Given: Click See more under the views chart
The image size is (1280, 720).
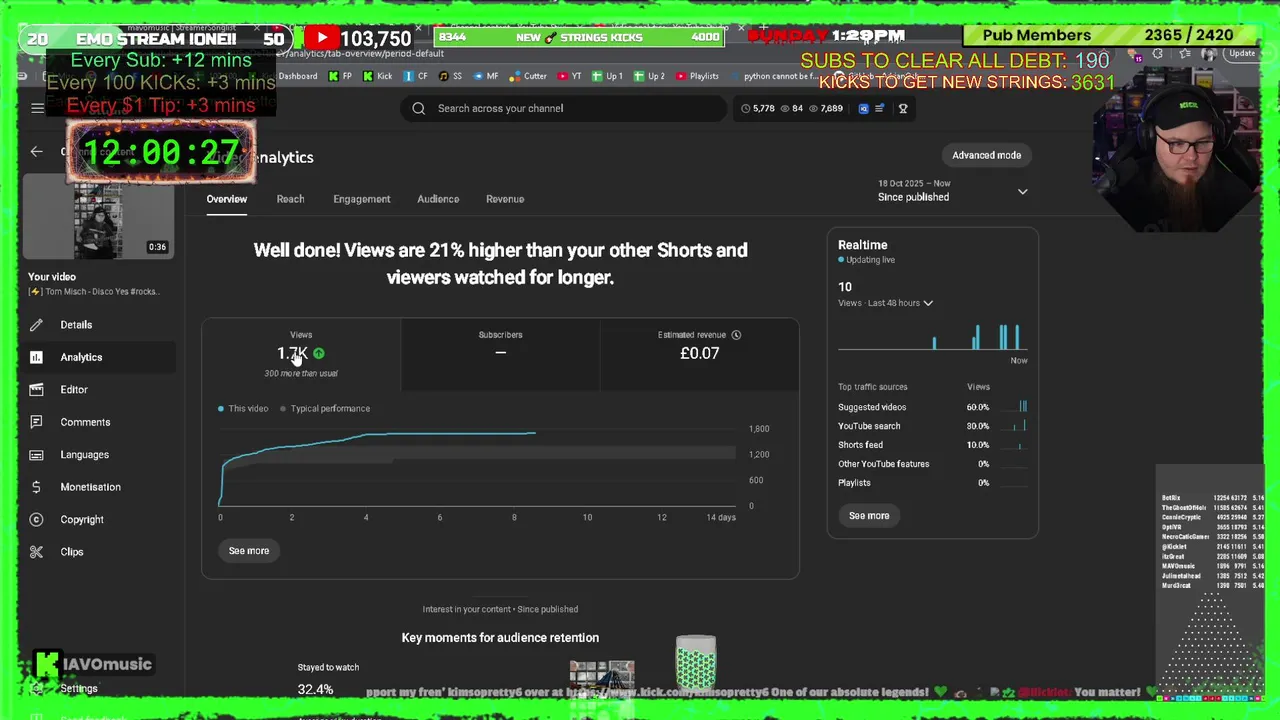Looking at the screenshot, I should [249, 551].
